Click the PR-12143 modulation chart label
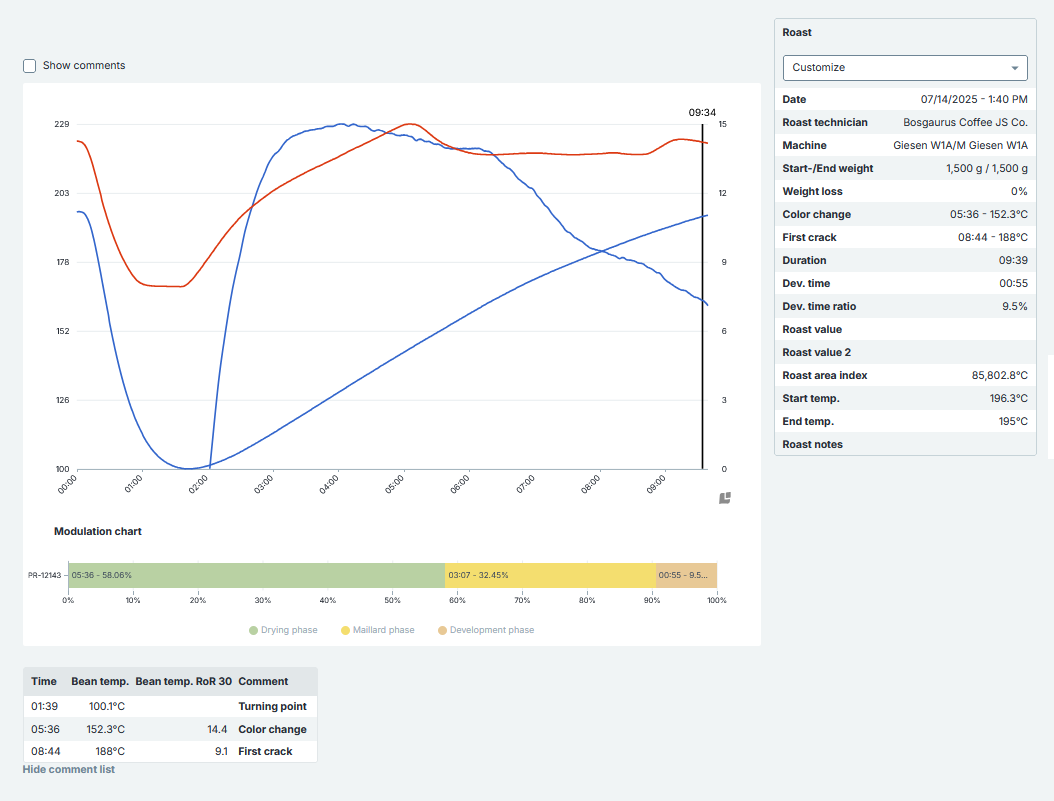1054x801 pixels. [x=45, y=576]
